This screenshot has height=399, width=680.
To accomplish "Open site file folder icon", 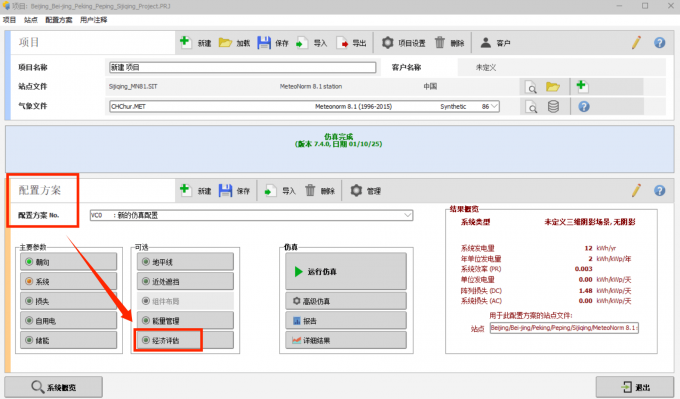I will click(552, 87).
